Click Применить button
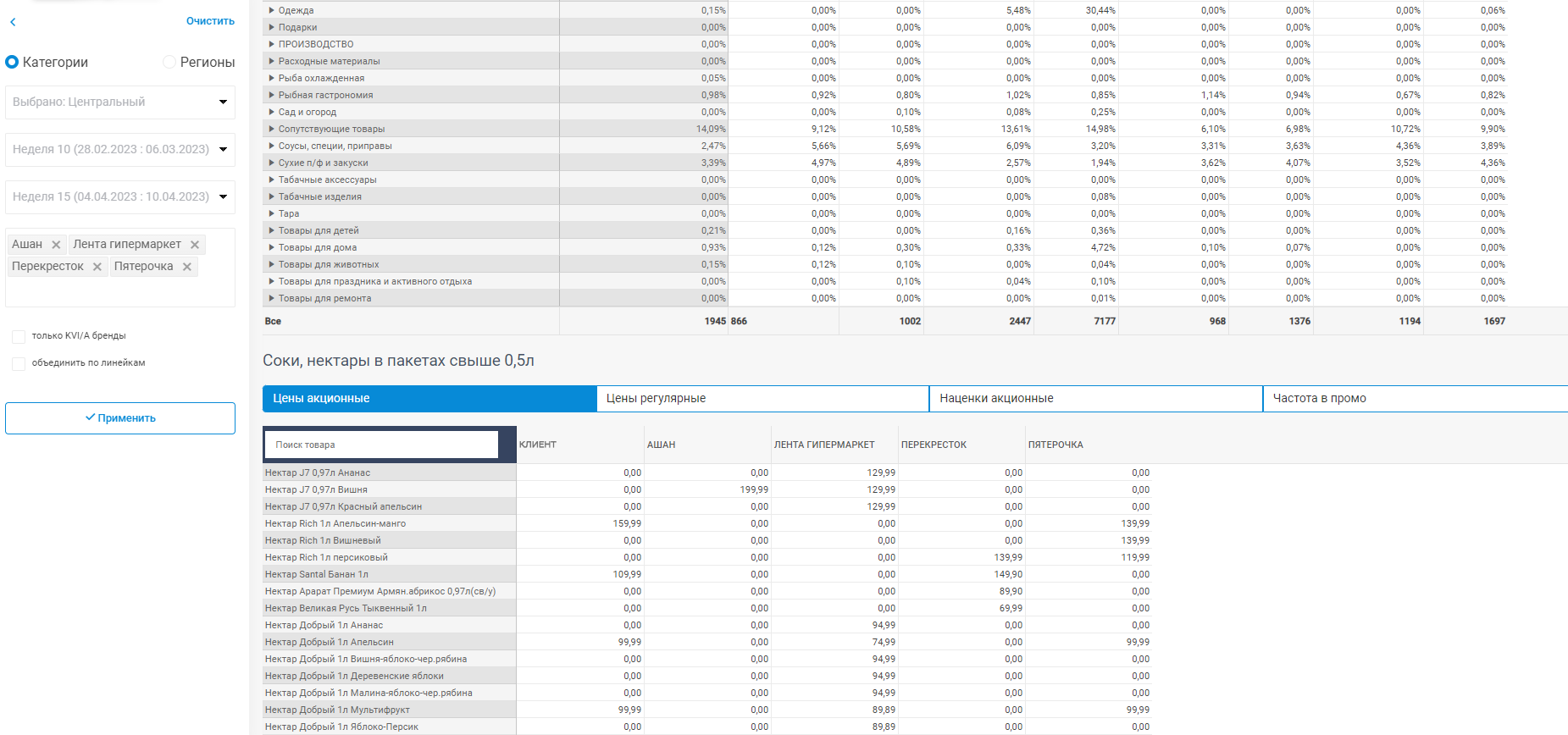Screen dimensions: 1568x735 (120, 418)
